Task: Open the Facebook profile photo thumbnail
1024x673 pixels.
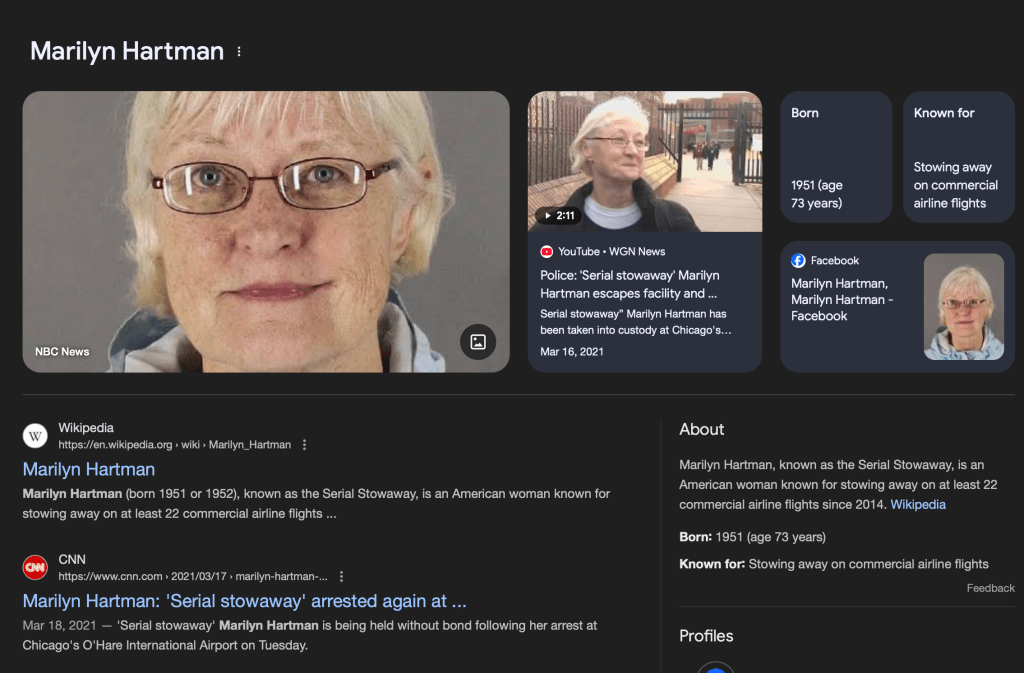Action: 963,306
